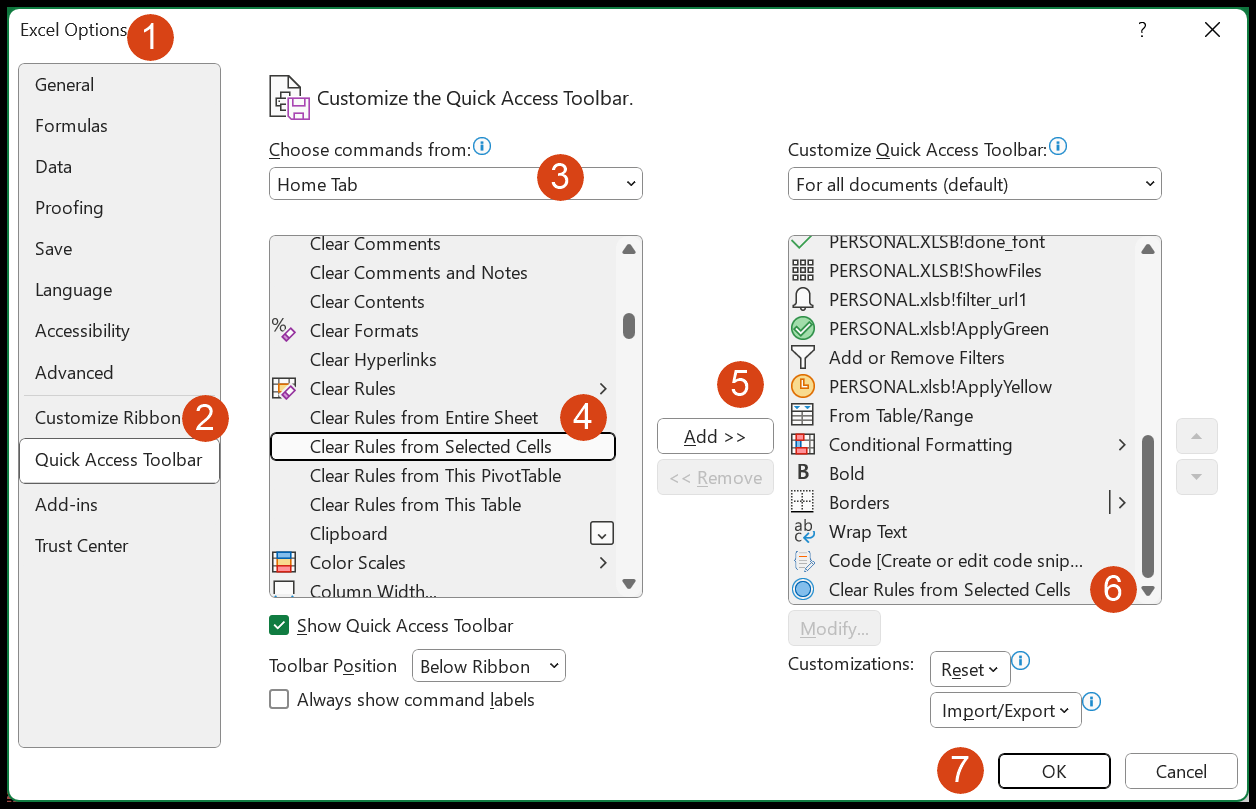Image resolution: width=1256 pixels, height=809 pixels.
Task: Click the Cancel button
Action: coord(1181,771)
